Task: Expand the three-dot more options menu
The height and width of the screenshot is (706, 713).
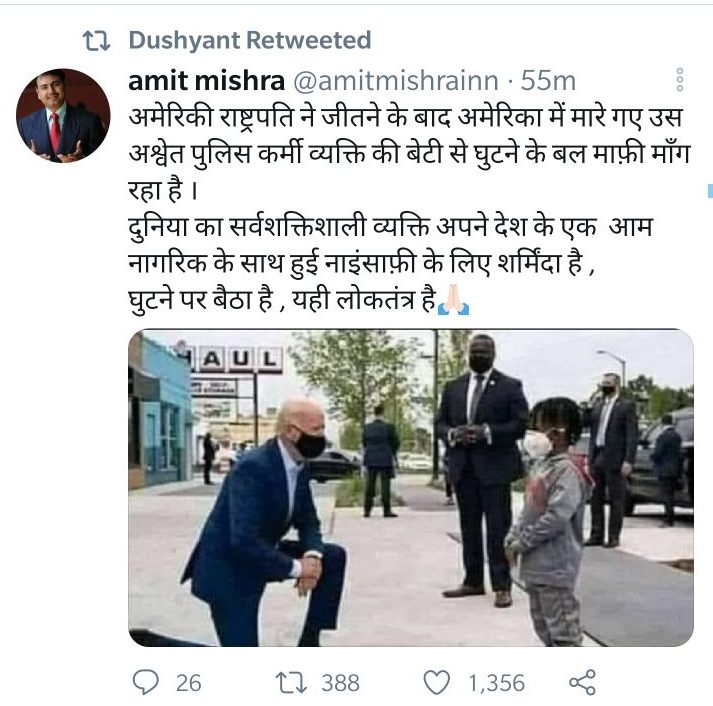Action: coord(680,80)
